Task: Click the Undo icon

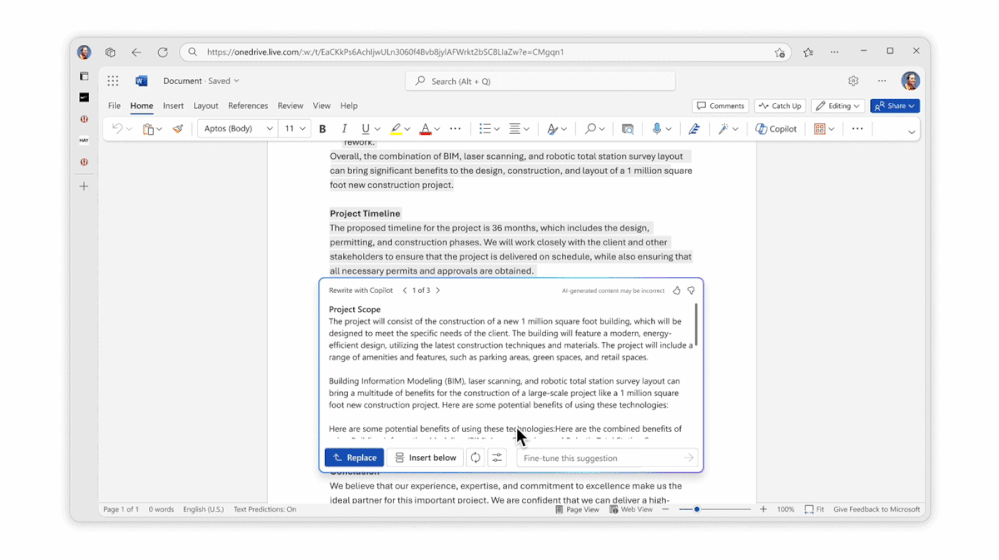Action: point(117,129)
